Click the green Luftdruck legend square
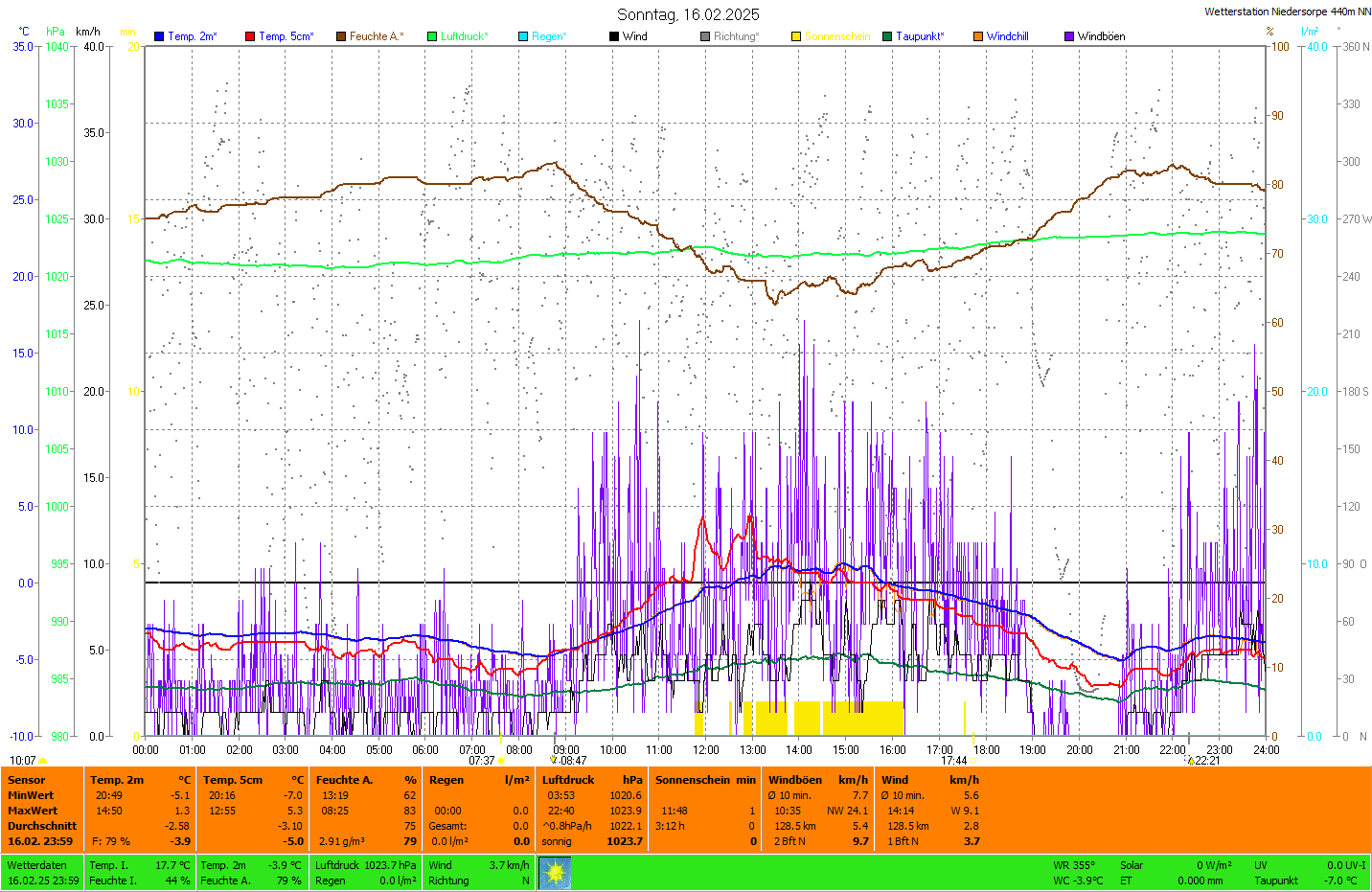The image size is (1372, 892). tap(432, 36)
